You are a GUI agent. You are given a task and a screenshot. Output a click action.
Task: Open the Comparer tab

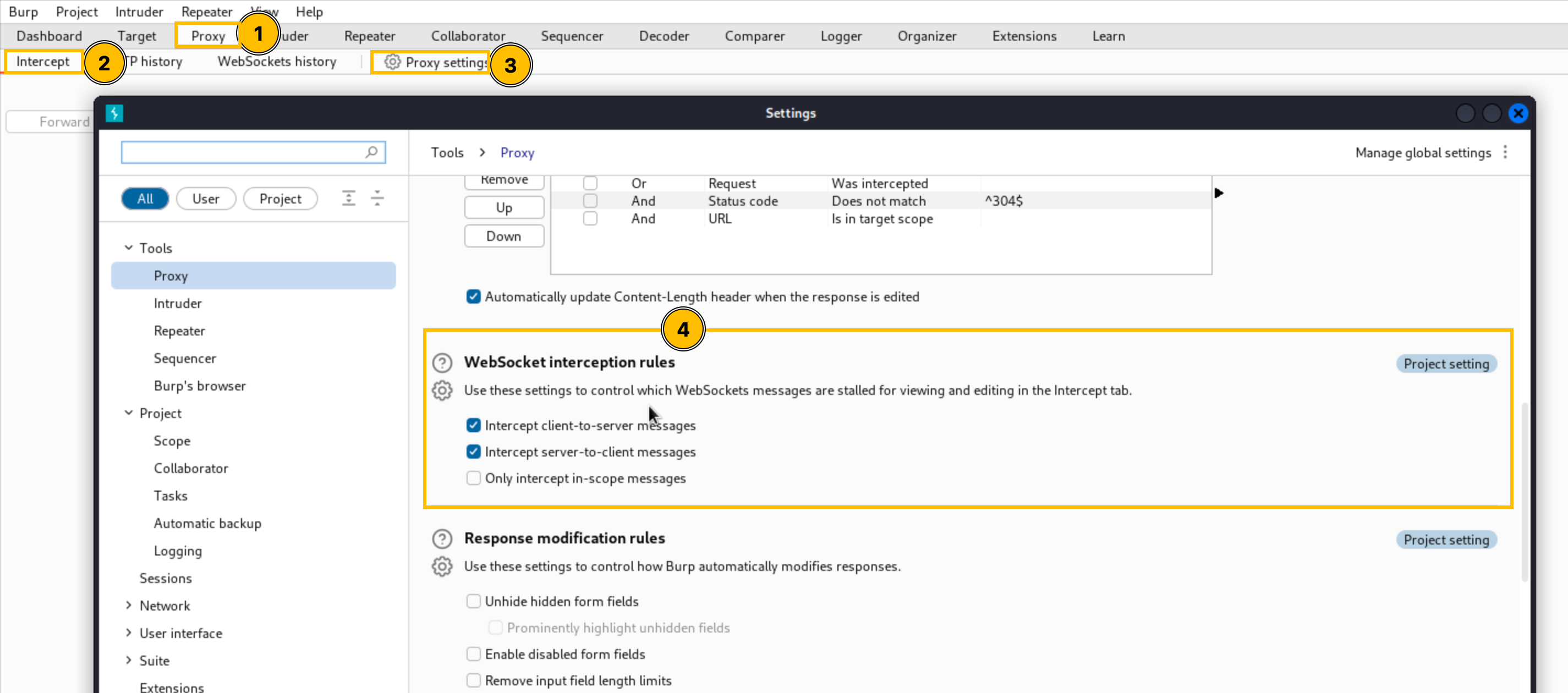[755, 36]
